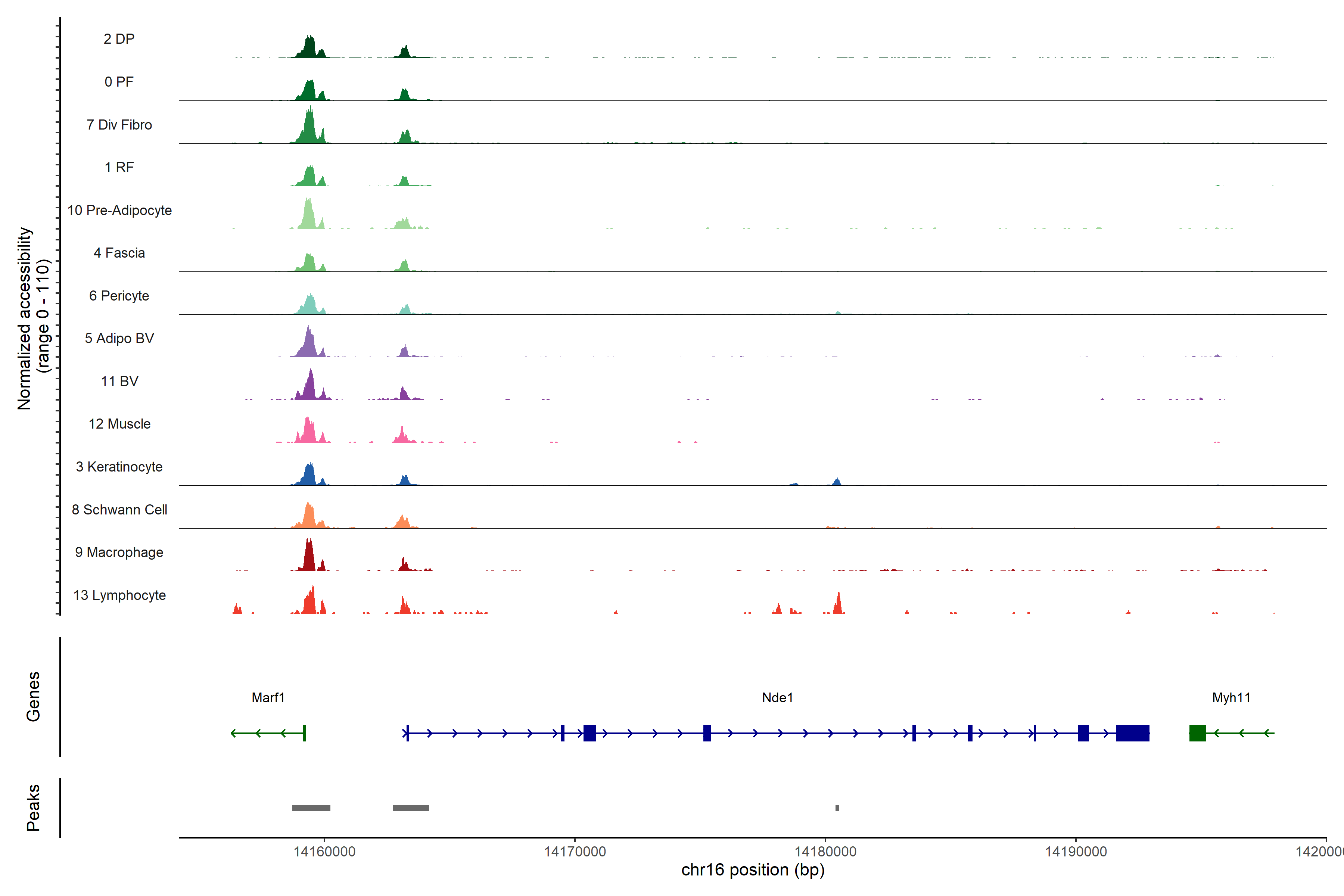Viewport: 1344px width, 896px height.
Task: Click the Marf1 gene label
Action: tap(268, 697)
